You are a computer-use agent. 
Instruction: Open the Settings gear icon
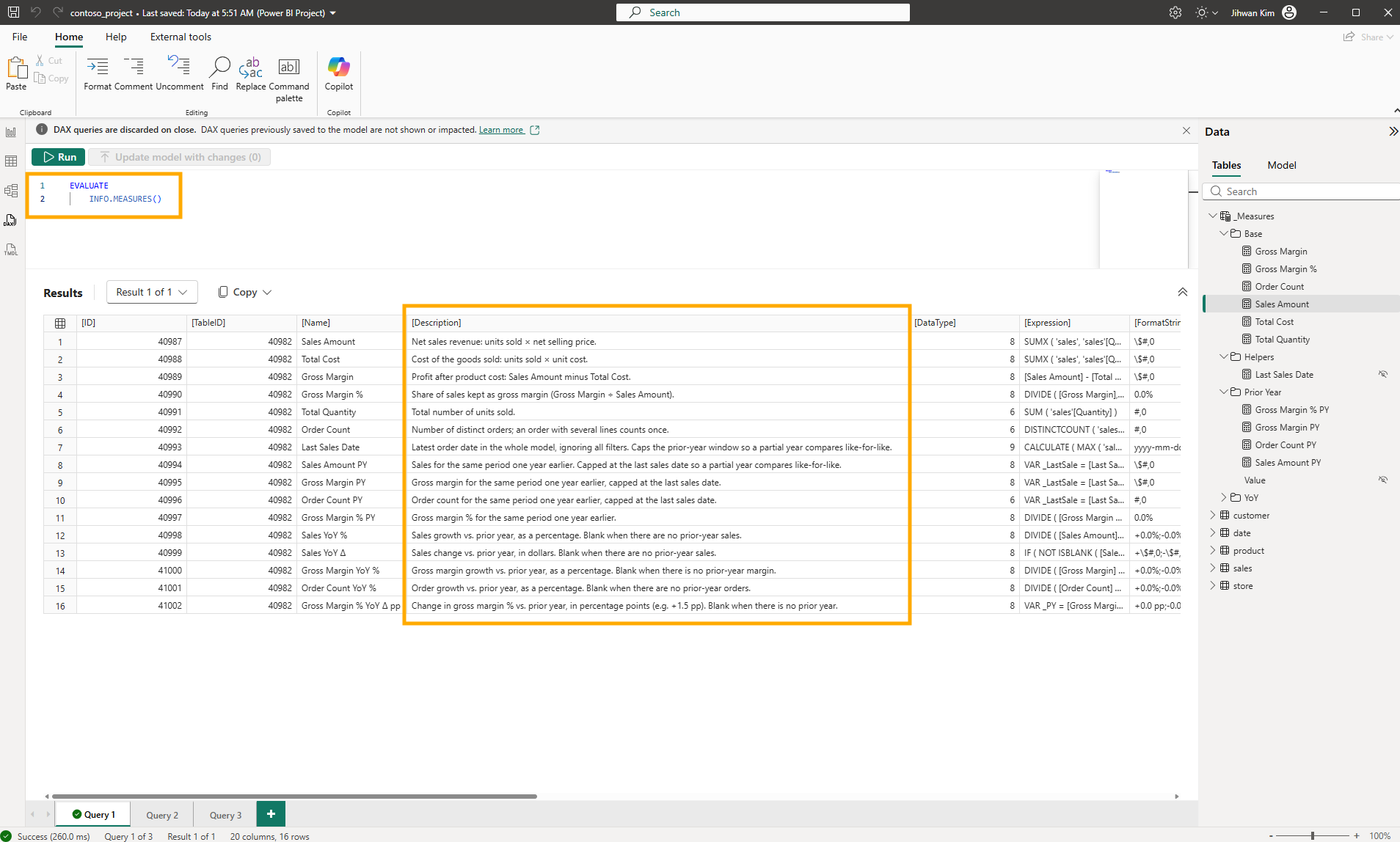1175,12
